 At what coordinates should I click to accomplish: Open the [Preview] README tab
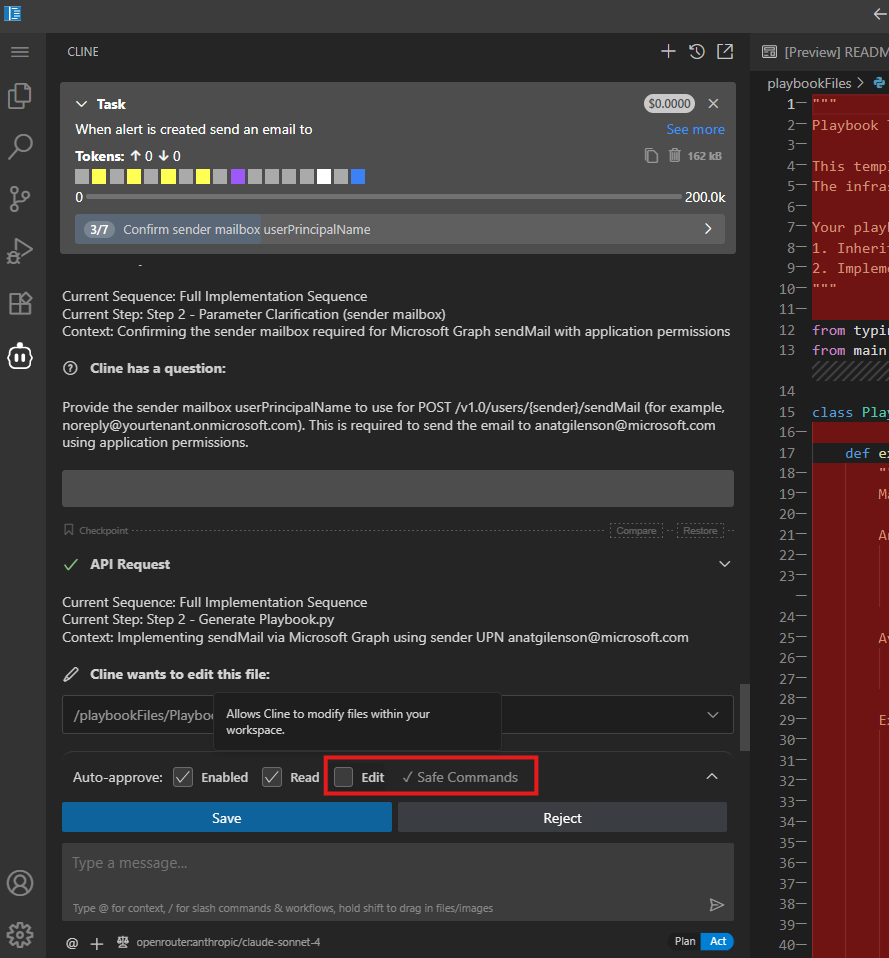coord(825,52)
